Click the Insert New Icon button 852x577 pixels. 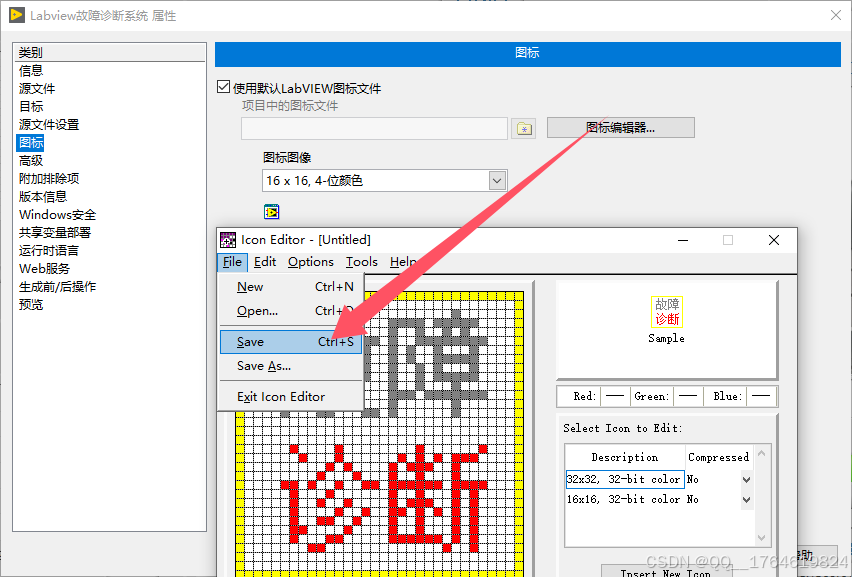(665, 572)
